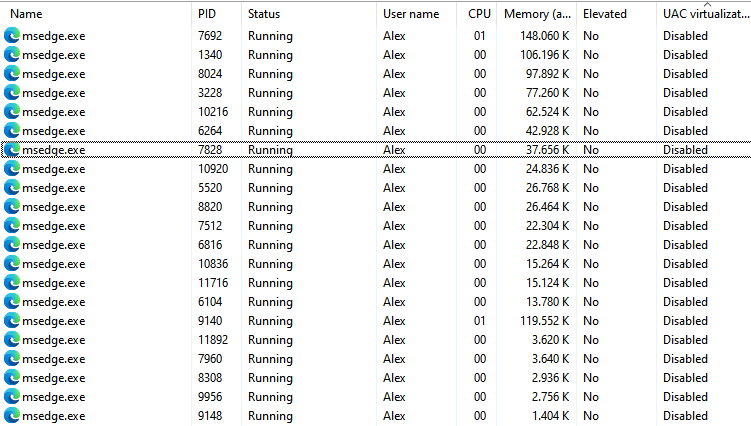Click the memory value 148.060 K
751x426 pixels.
pos(545,36)
